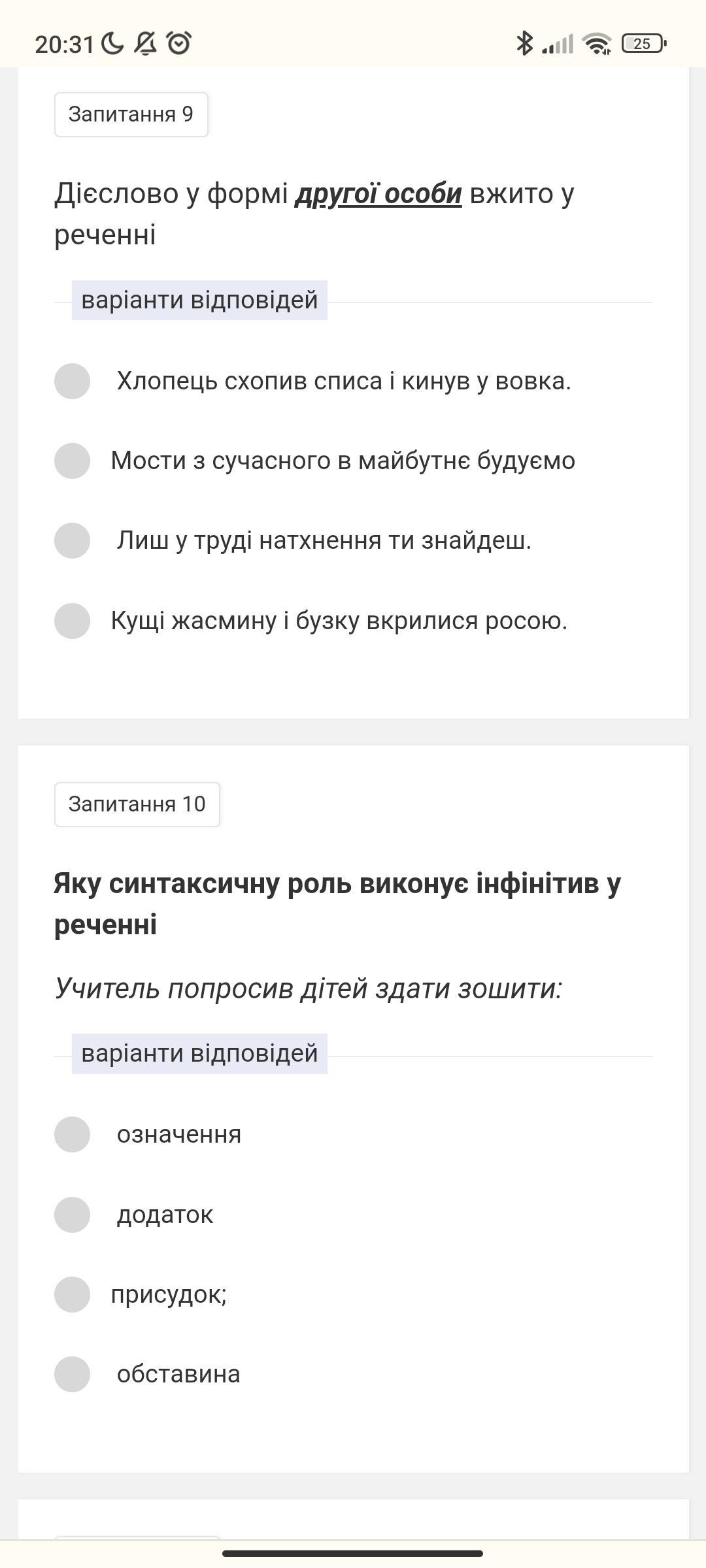This screenshot has width=706, height=1568.
Task: Tap the do-not-disturb moon icon
Action: [112, 44]
